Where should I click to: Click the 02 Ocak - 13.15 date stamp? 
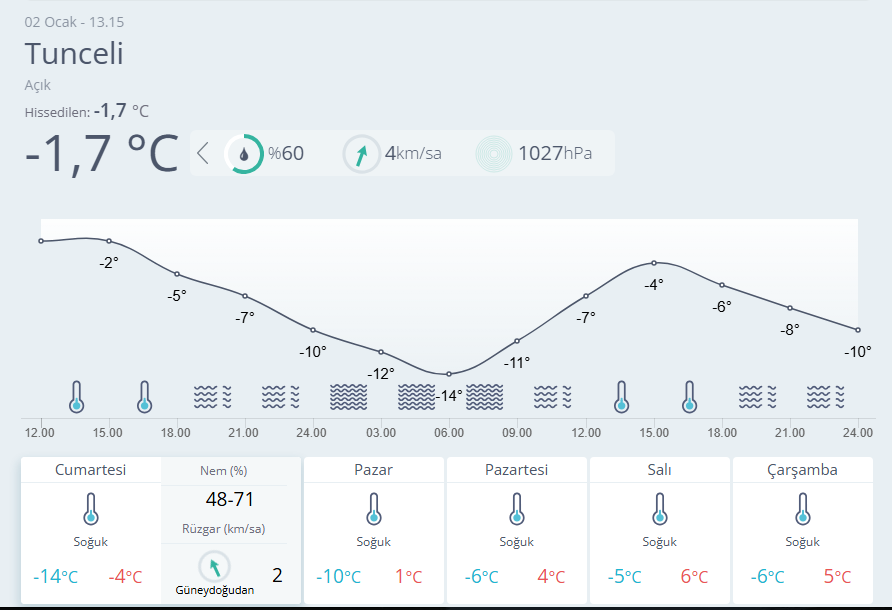(74, 22)
